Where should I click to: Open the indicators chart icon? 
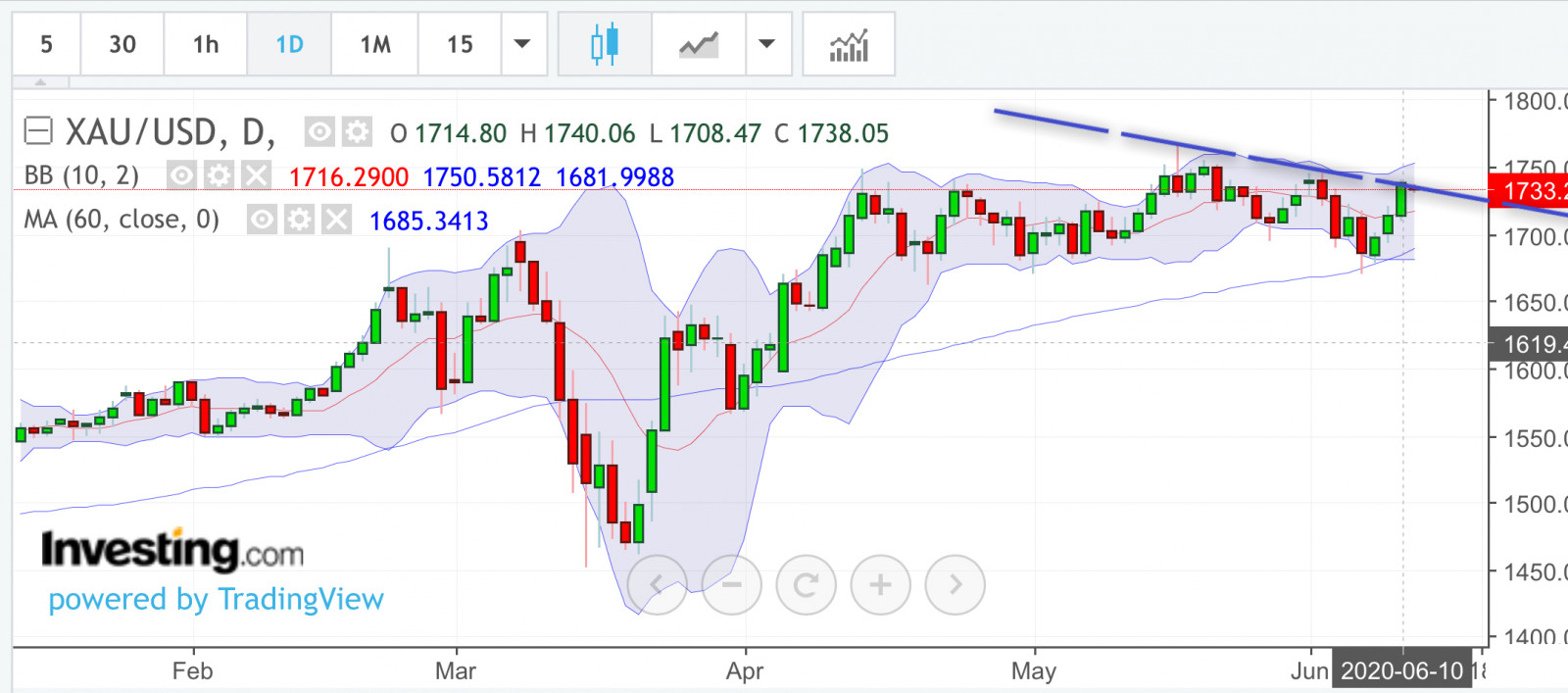tap(849, 44)
